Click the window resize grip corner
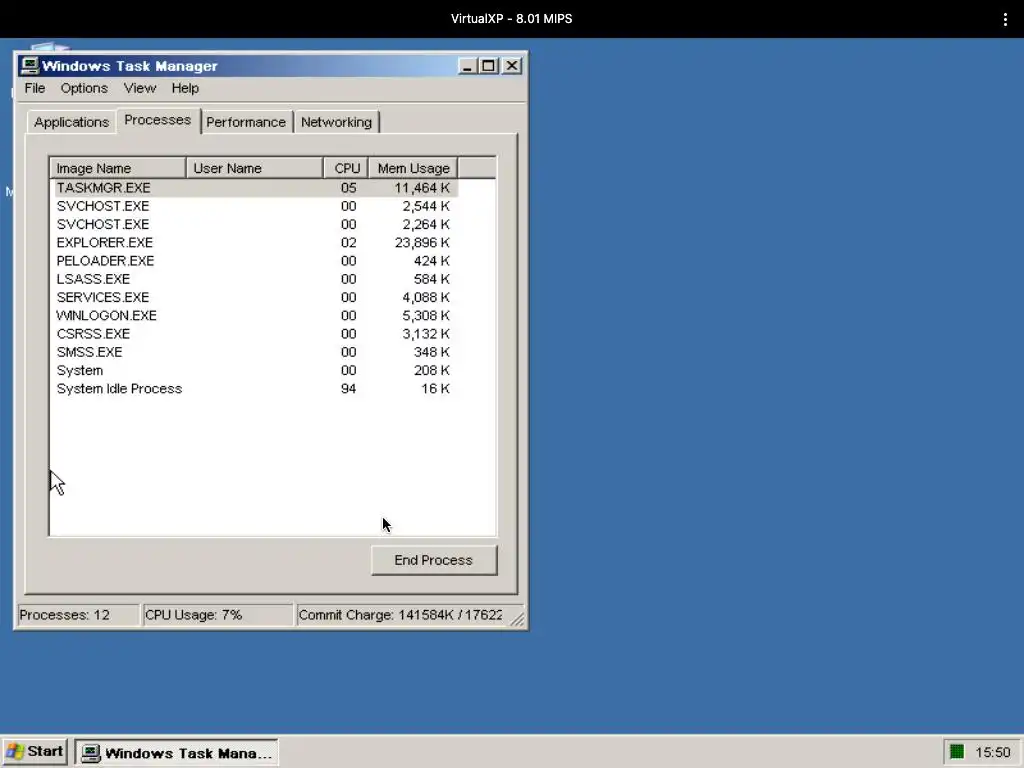1024x768 pixels. [x=517, y=619]
